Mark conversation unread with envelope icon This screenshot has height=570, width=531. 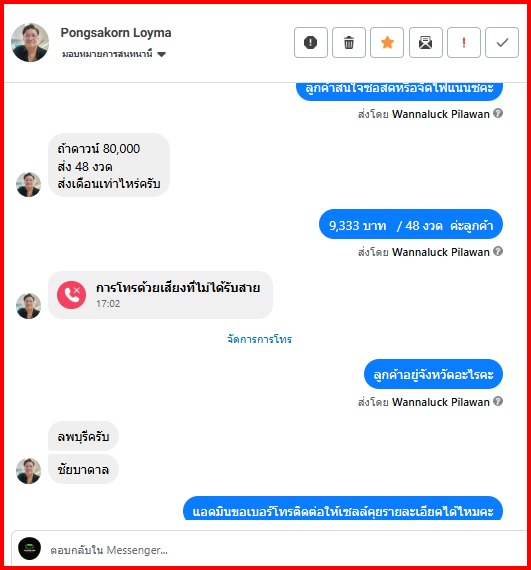click(426, 43)
